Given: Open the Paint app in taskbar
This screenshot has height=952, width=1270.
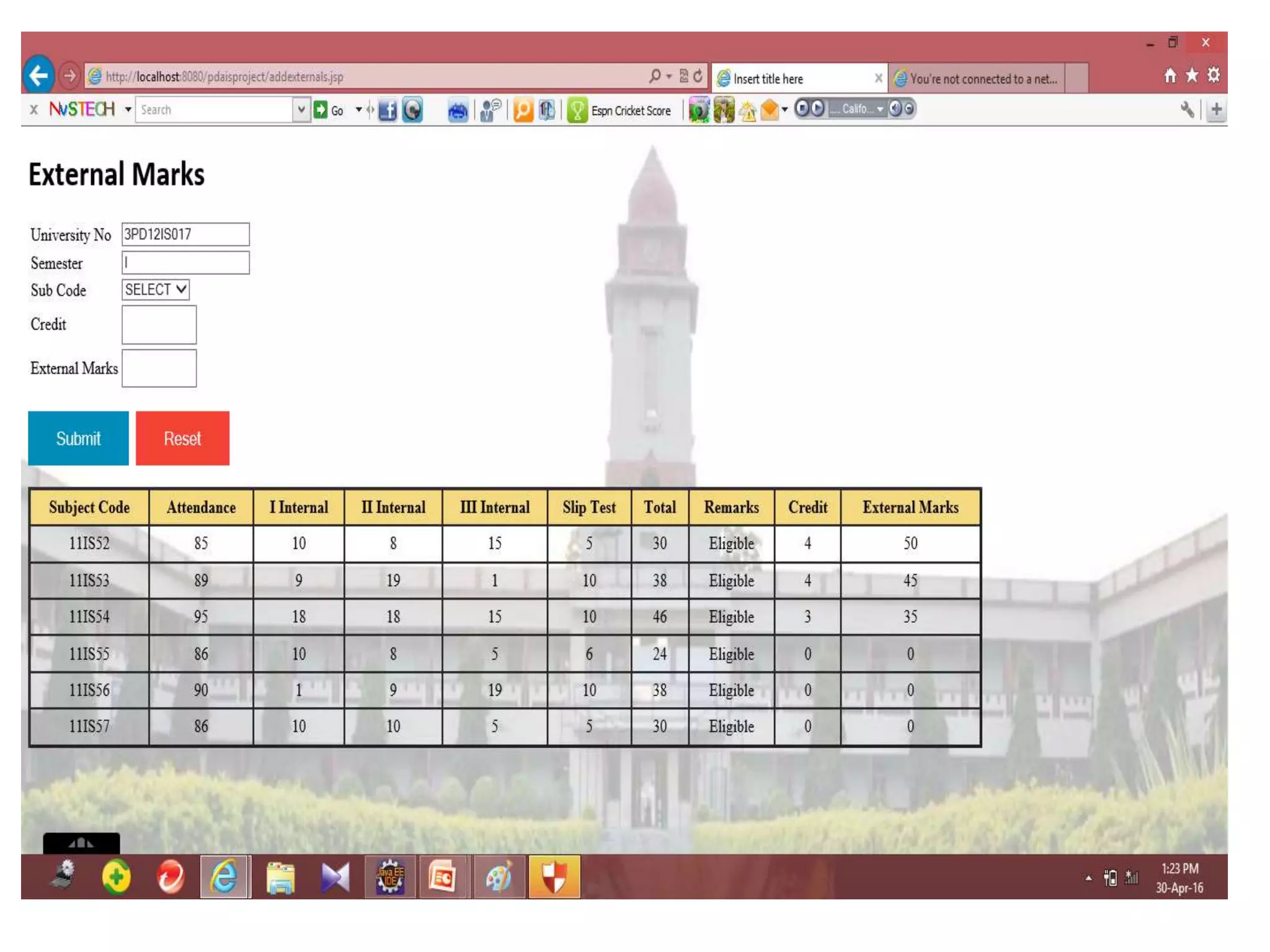Looking at the screenshot, I should point(499,877).
